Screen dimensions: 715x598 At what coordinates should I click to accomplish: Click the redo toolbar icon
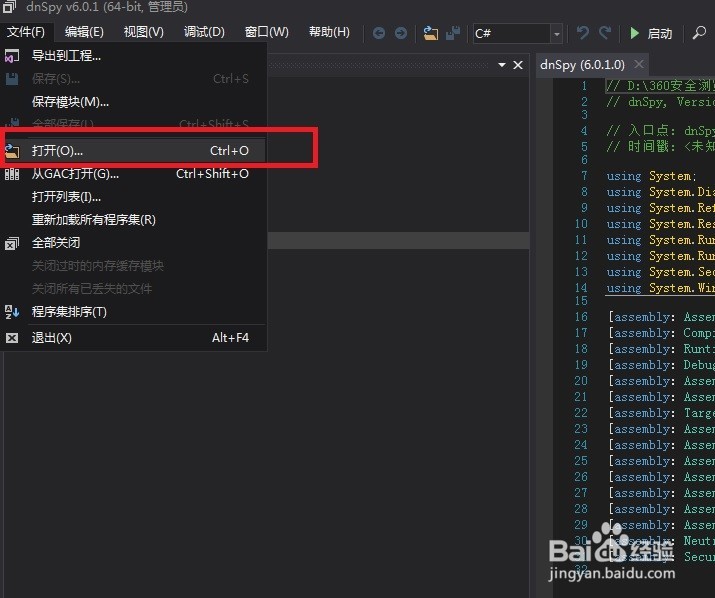(605, 33)
